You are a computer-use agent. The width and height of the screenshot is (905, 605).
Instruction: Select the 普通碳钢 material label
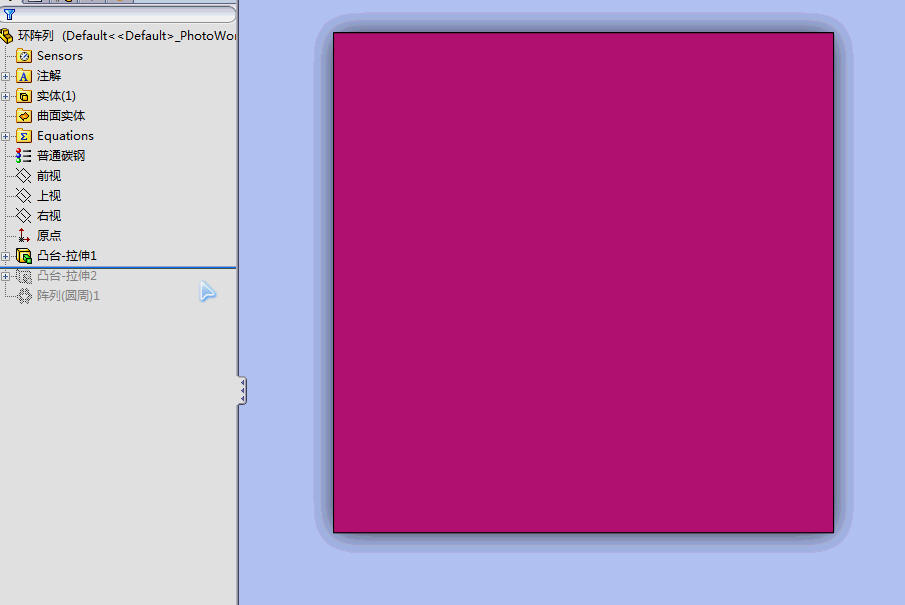pos(61,156)
